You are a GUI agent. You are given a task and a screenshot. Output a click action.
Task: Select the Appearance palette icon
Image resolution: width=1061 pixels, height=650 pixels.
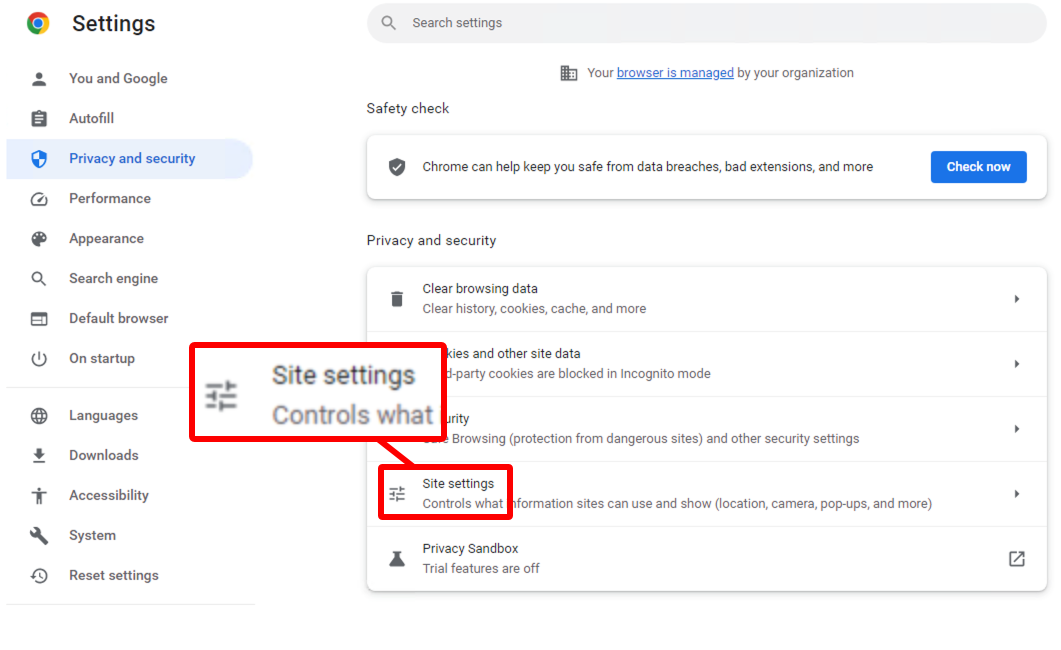click(37, 238)
